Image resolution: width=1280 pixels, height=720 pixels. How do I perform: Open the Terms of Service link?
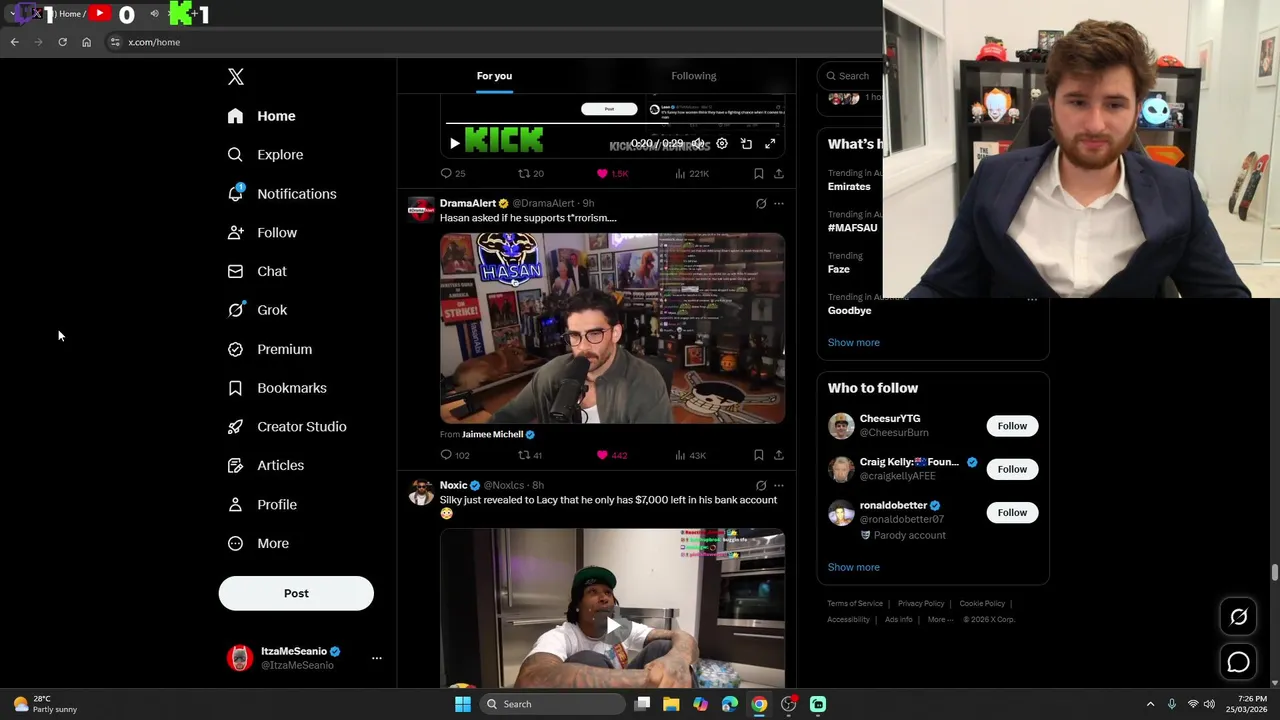coord(855,604)
